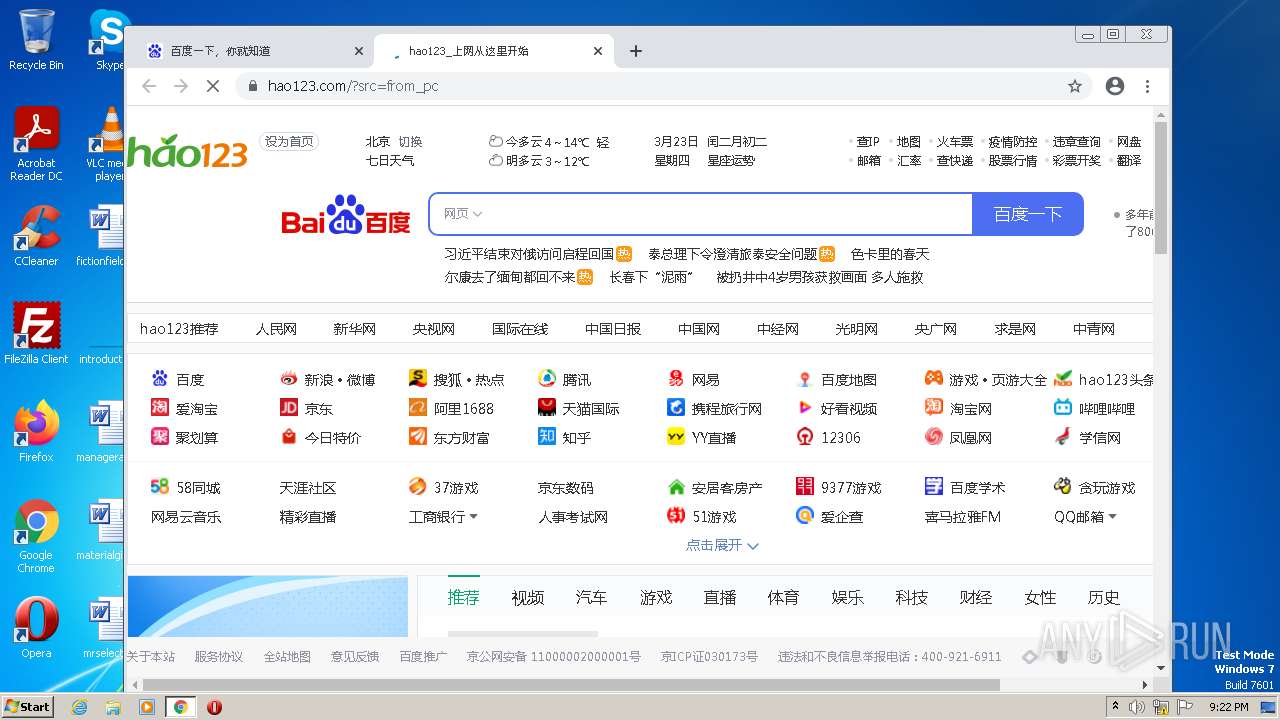This screenshot has width=1280, height=720.
Task: Open the Sina Weibo icon link
Action: coord(289,379)
